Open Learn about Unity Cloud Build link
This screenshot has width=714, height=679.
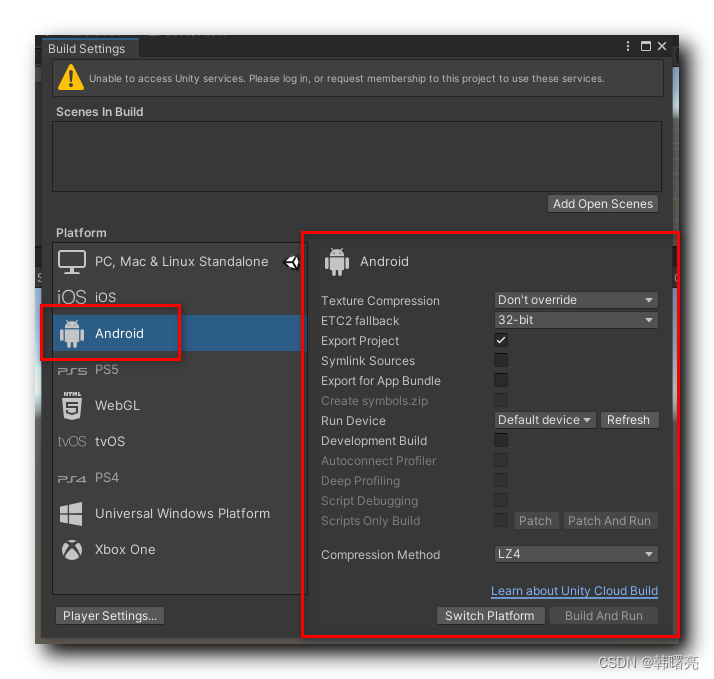[574, 591]
